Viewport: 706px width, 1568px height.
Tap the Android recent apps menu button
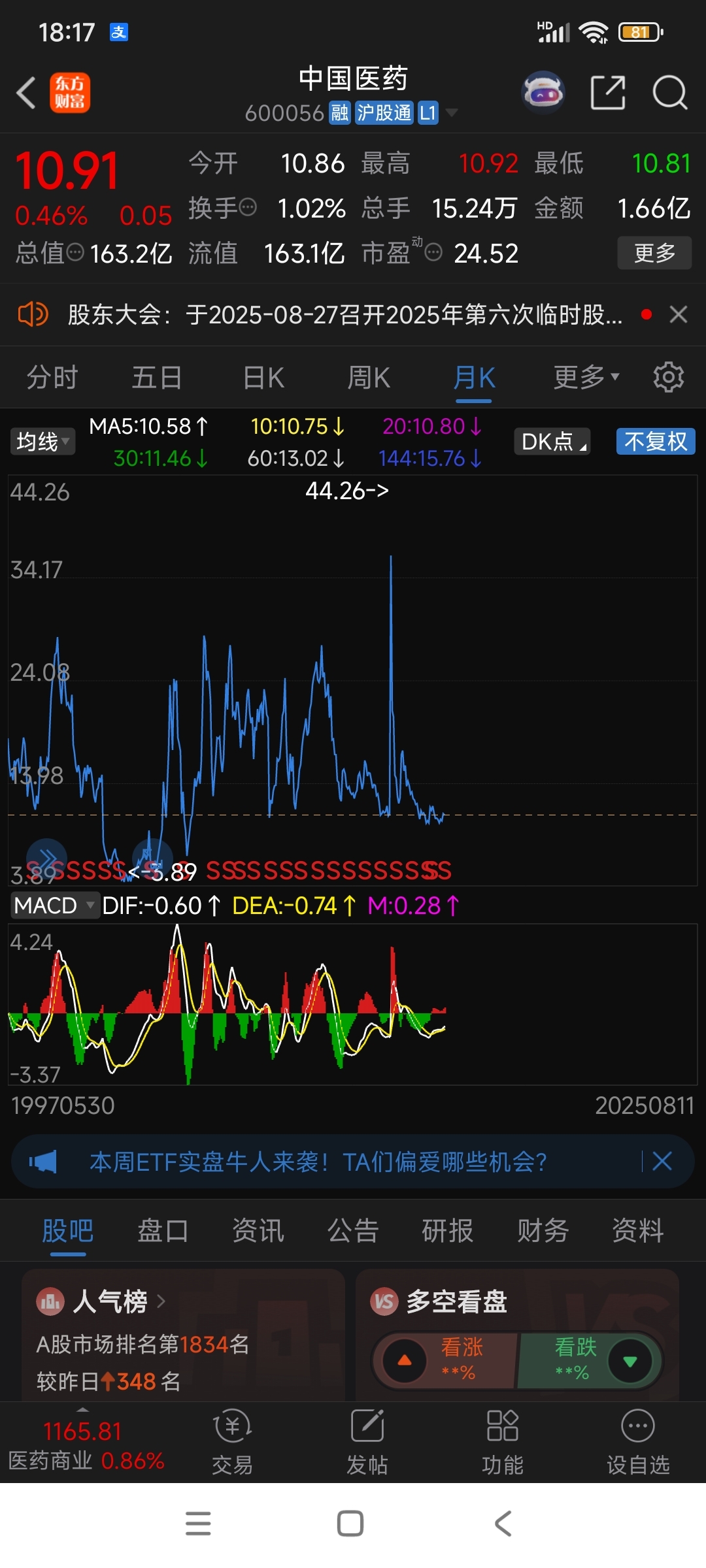coord(198,1524)
